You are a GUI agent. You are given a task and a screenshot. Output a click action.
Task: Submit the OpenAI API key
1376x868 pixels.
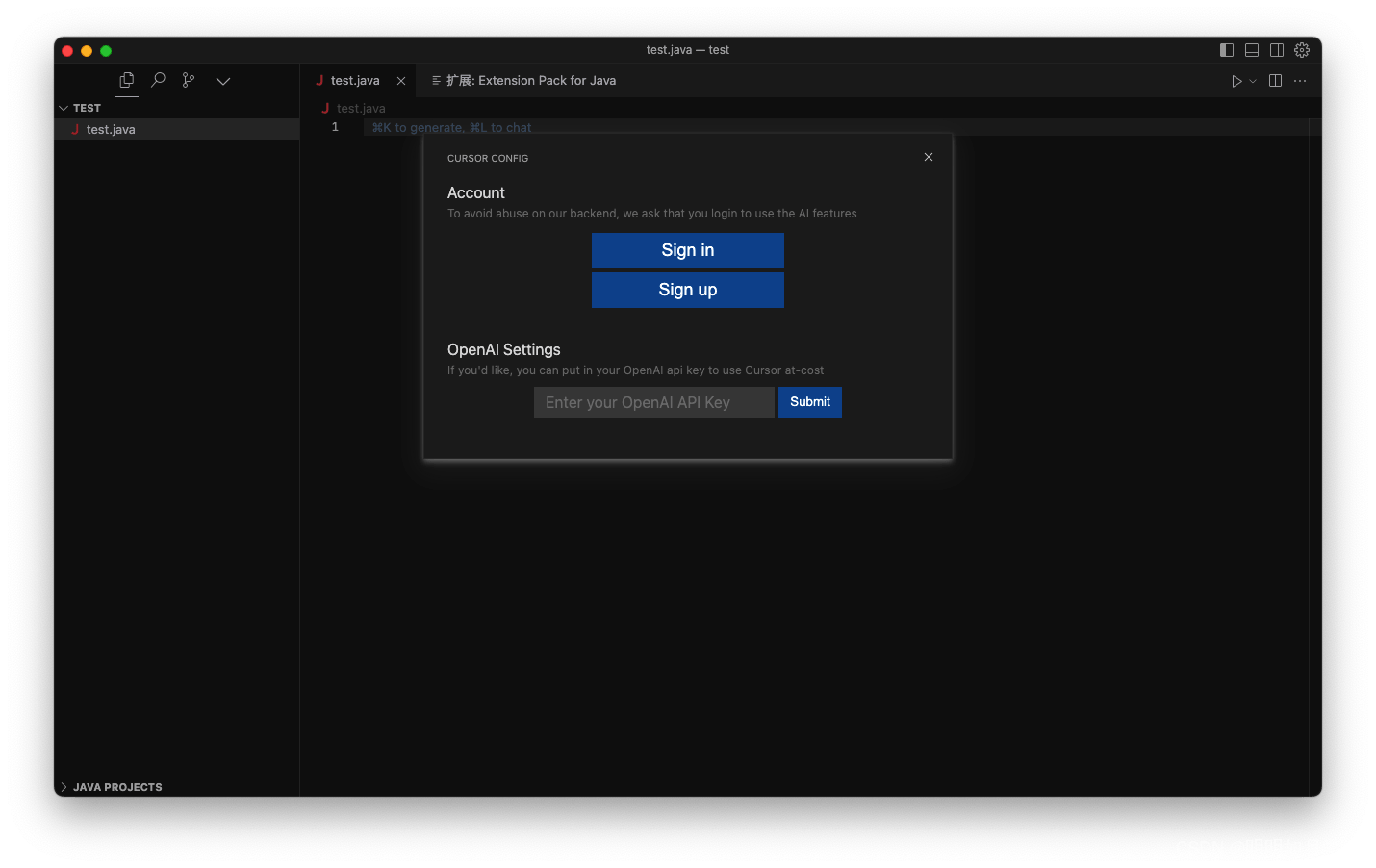810,402
